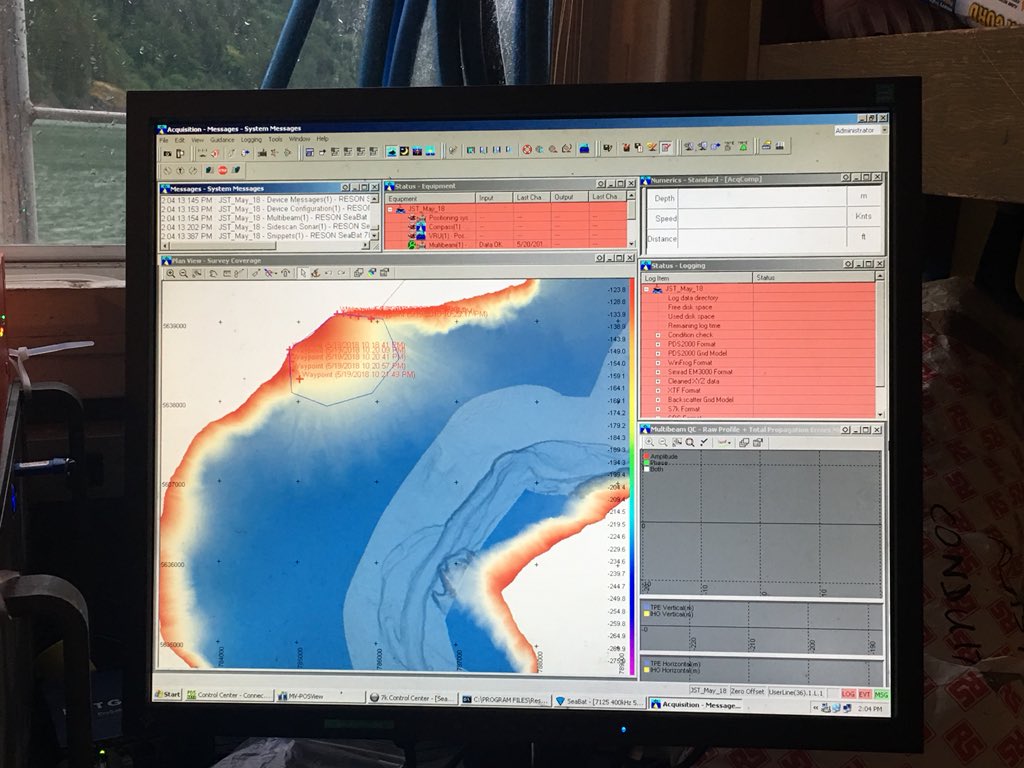The height and width of the screenshot is (768, 1024).
Task: Click the Windows Start button
Action: tap(168, 694)
